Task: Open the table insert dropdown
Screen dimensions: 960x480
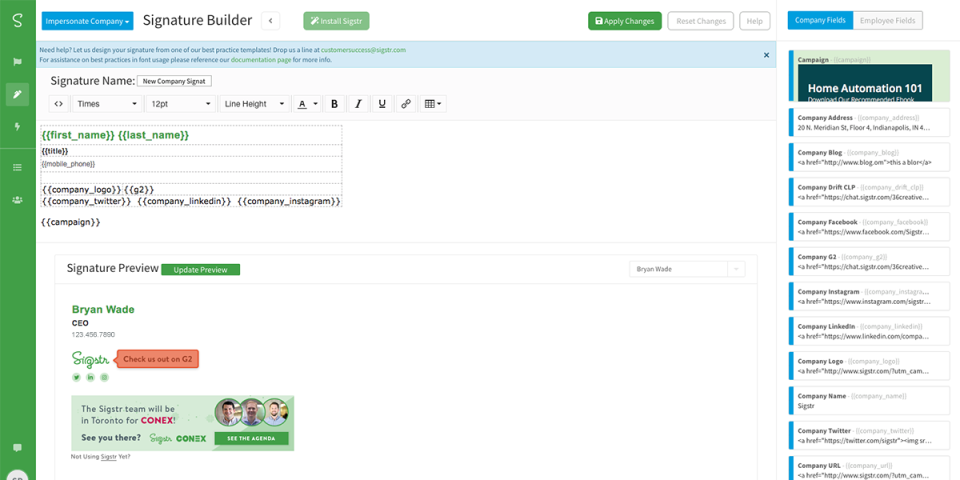Action: pyautogui.click(x=432, y=104)
